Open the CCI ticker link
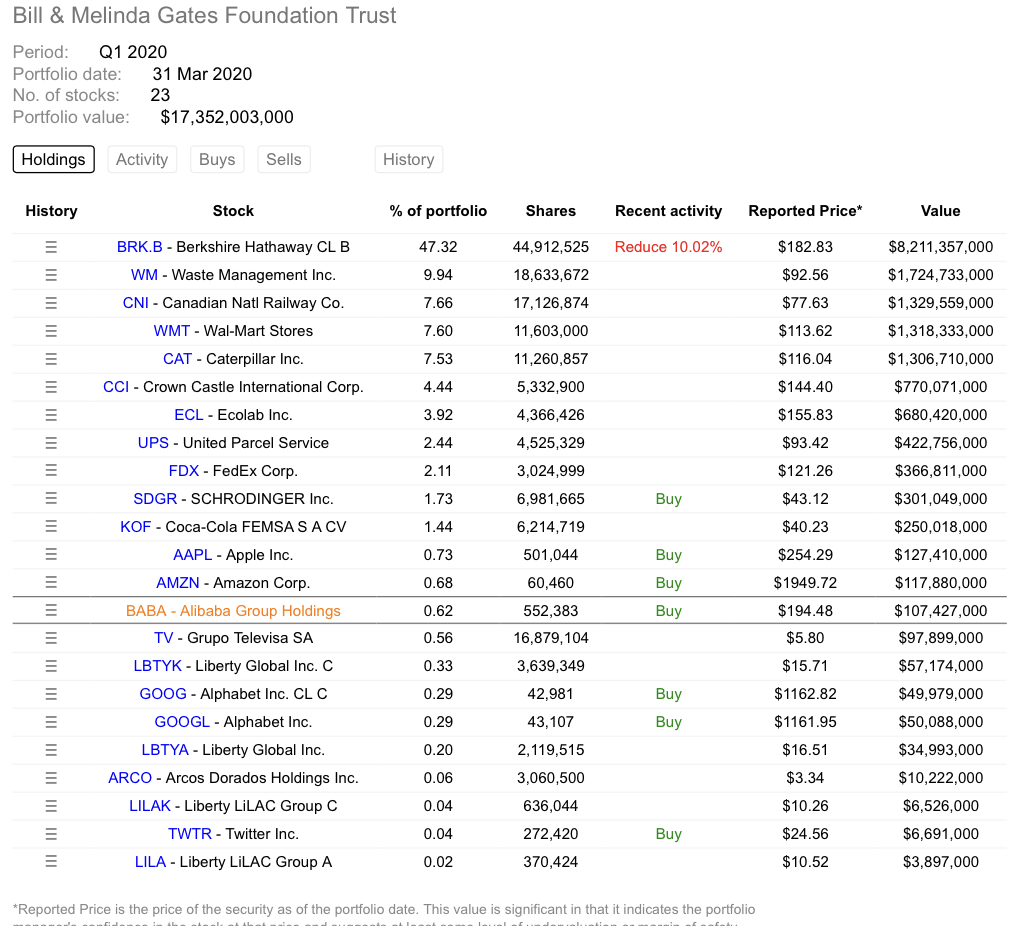The height and width of the screenshot is (926, 1034). coord(116,387)
